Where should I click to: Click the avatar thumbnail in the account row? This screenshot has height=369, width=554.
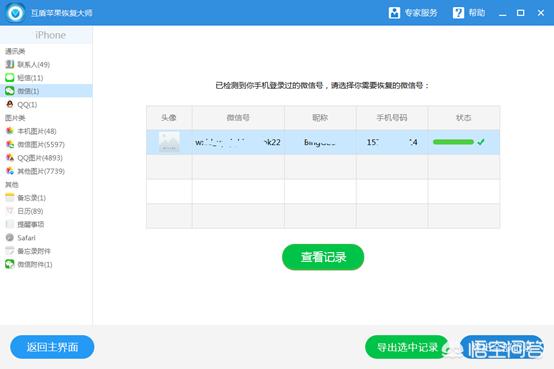(169, 142)
